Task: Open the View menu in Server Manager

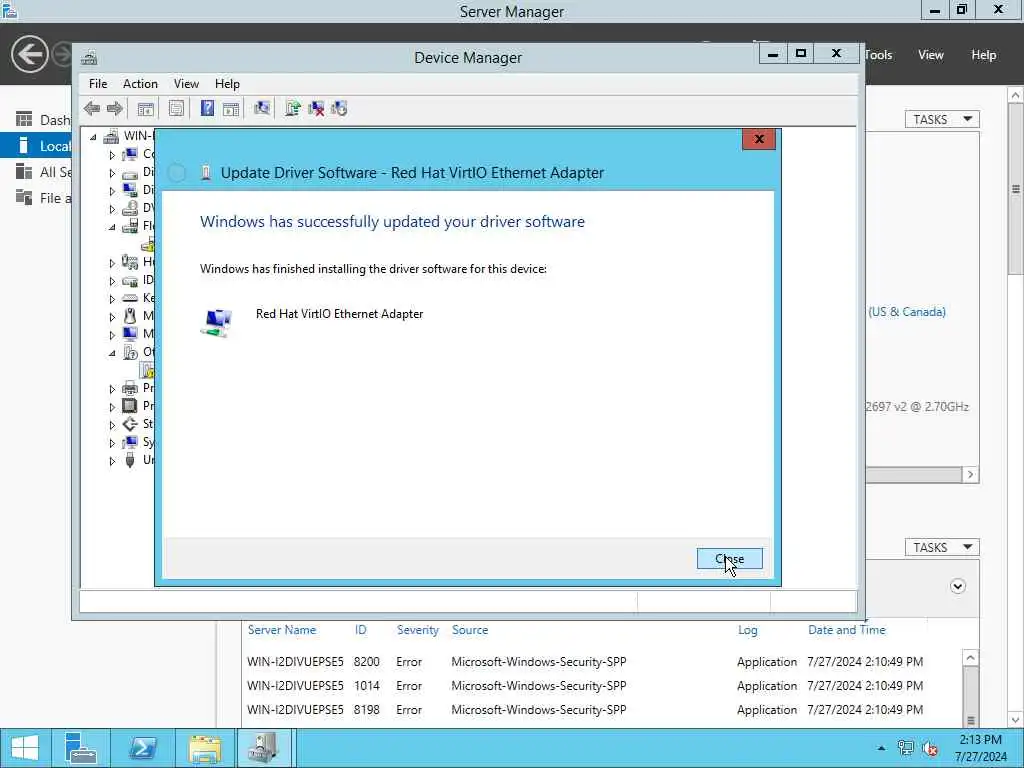Action: (931, 55)
